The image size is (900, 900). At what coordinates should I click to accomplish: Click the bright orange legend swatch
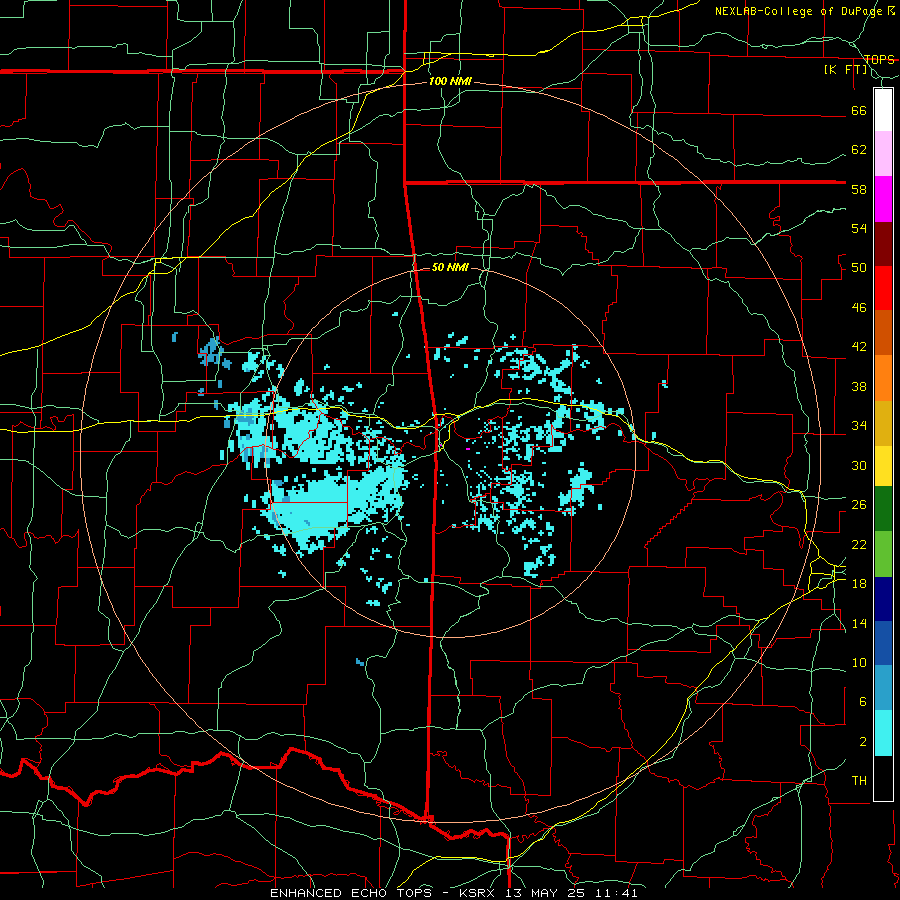coord(883,377)
